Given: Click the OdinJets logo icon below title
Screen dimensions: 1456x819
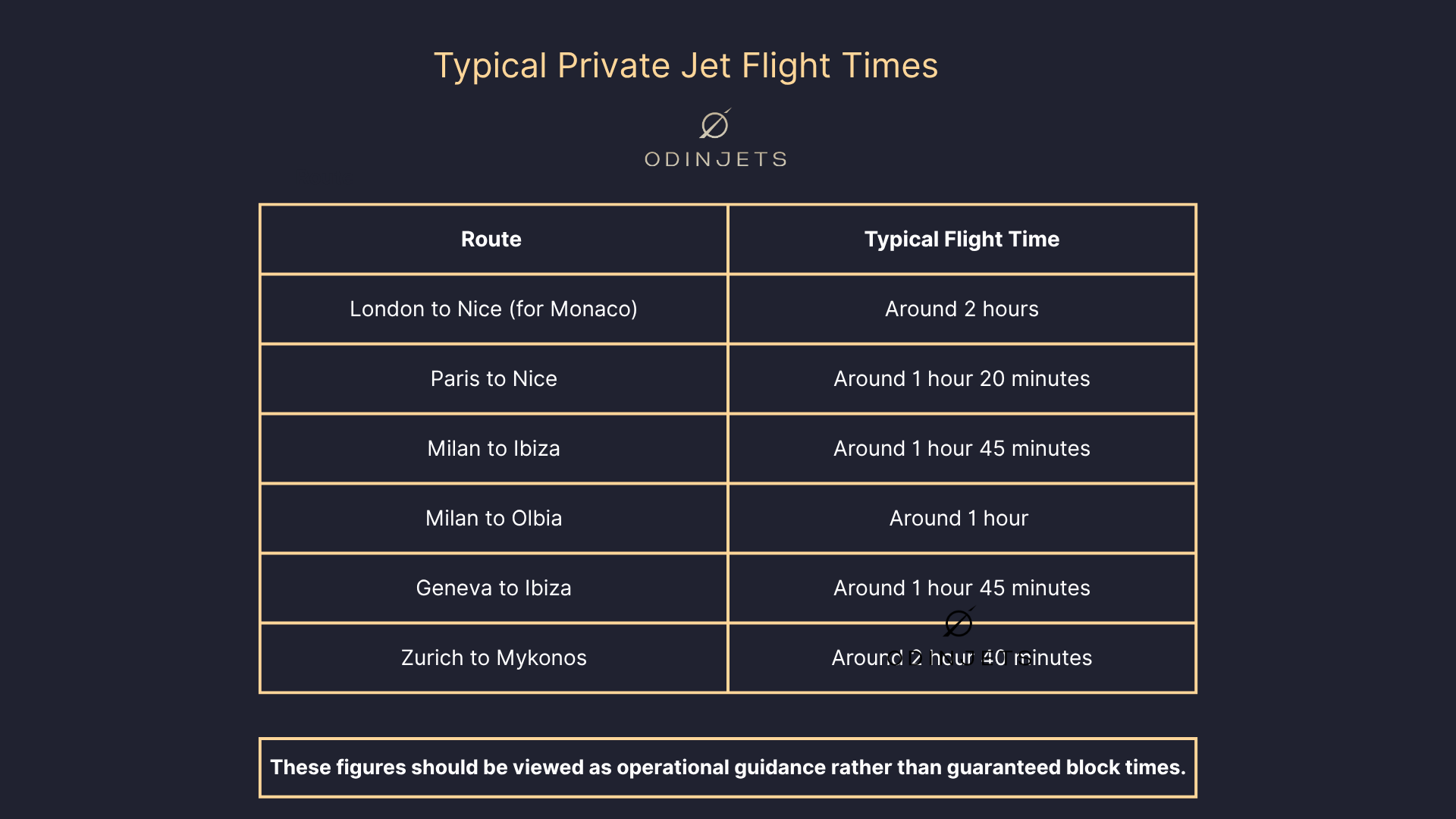Looking at the screenshot, I should tap(715, 124).
